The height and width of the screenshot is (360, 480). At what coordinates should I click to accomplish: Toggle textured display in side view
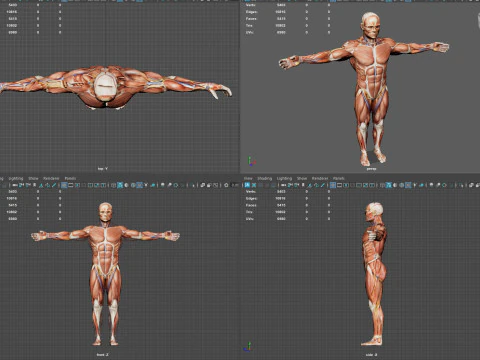[408, 185]
